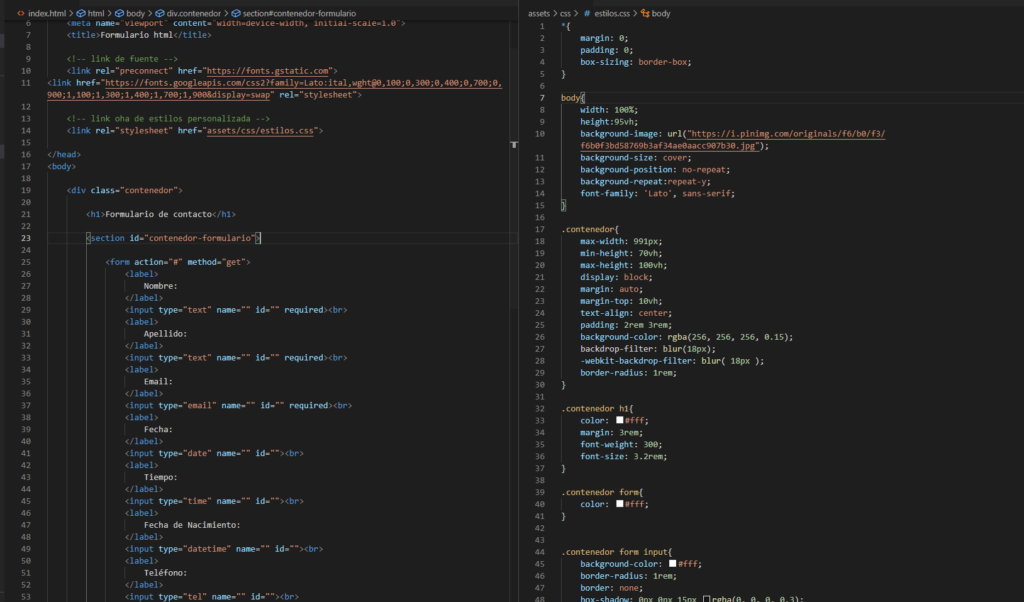
Task: Open the assets folder breadcrumb
Action: click(539, 13)
